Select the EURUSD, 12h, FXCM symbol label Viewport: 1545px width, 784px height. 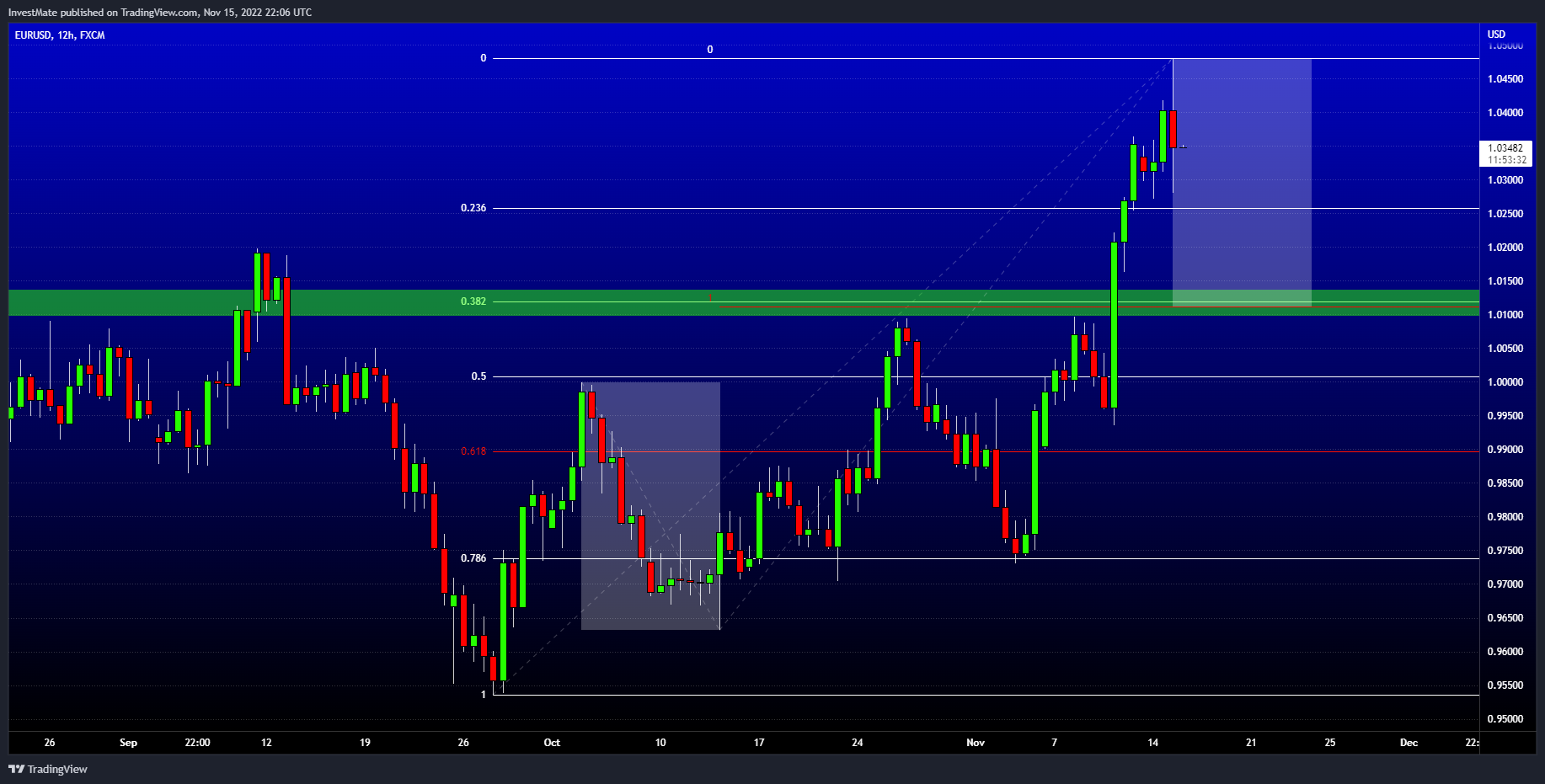click(x=60, y=35)
